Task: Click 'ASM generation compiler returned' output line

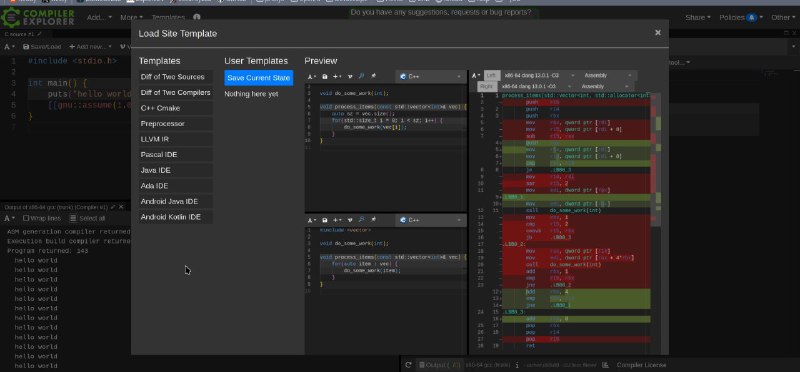Action: coord(69,232)
